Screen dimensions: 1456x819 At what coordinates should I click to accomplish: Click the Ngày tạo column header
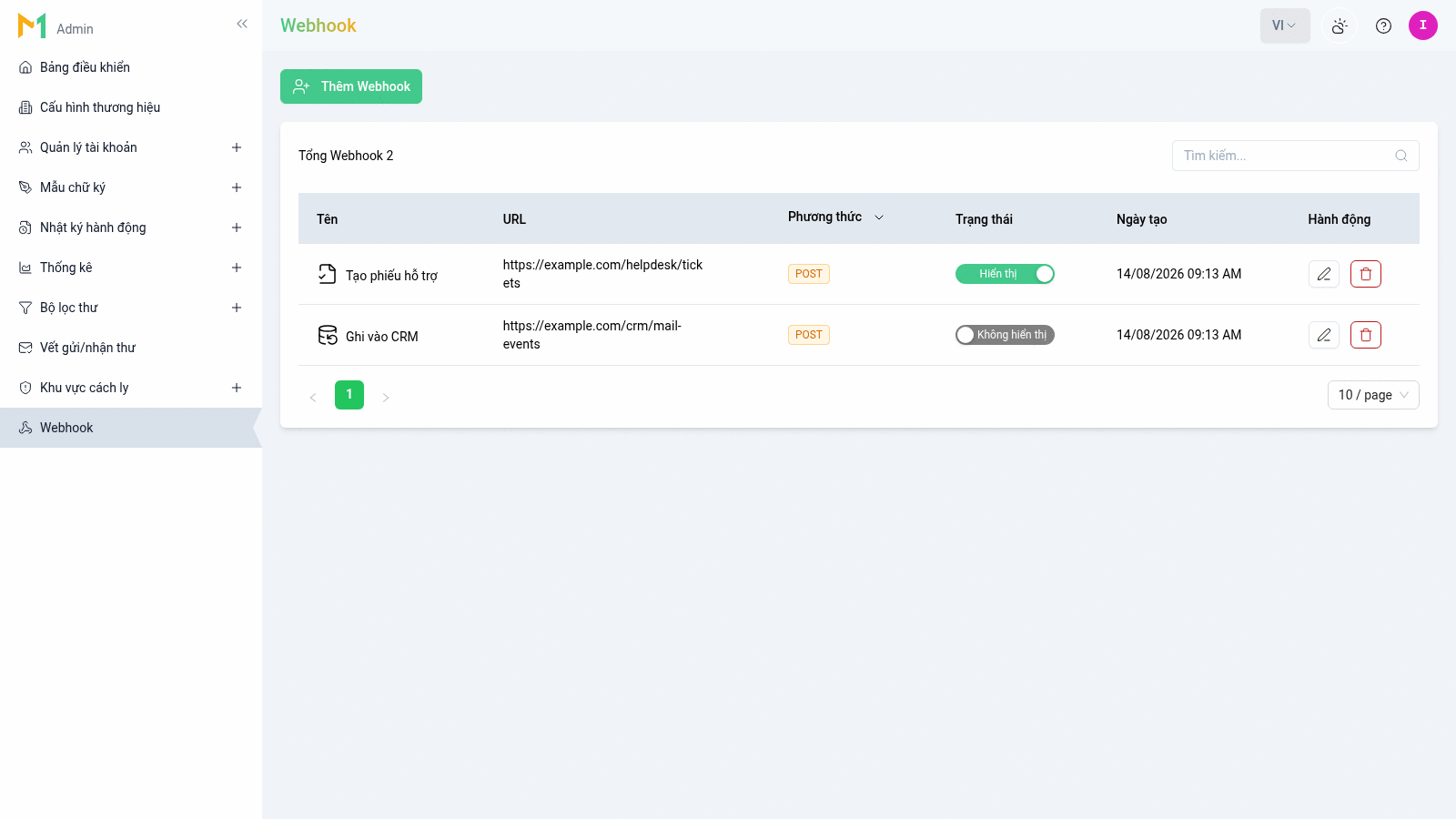[1141, 219]
